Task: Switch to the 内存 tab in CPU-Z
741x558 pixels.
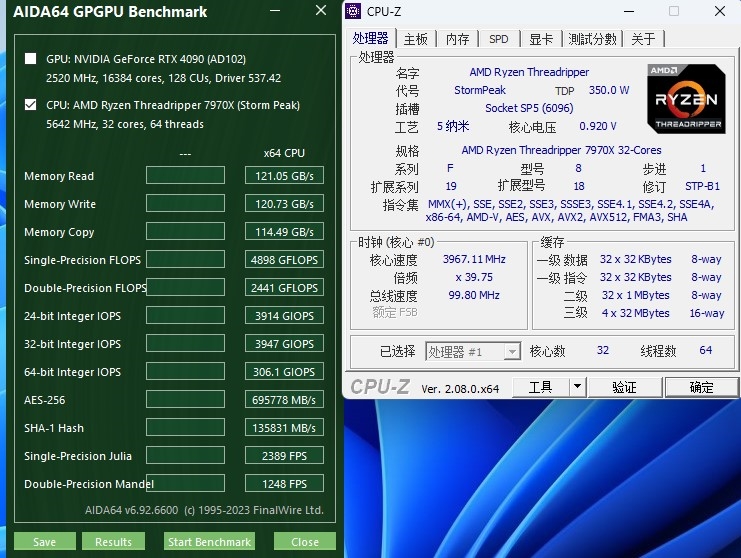Action: pos(457,39)
